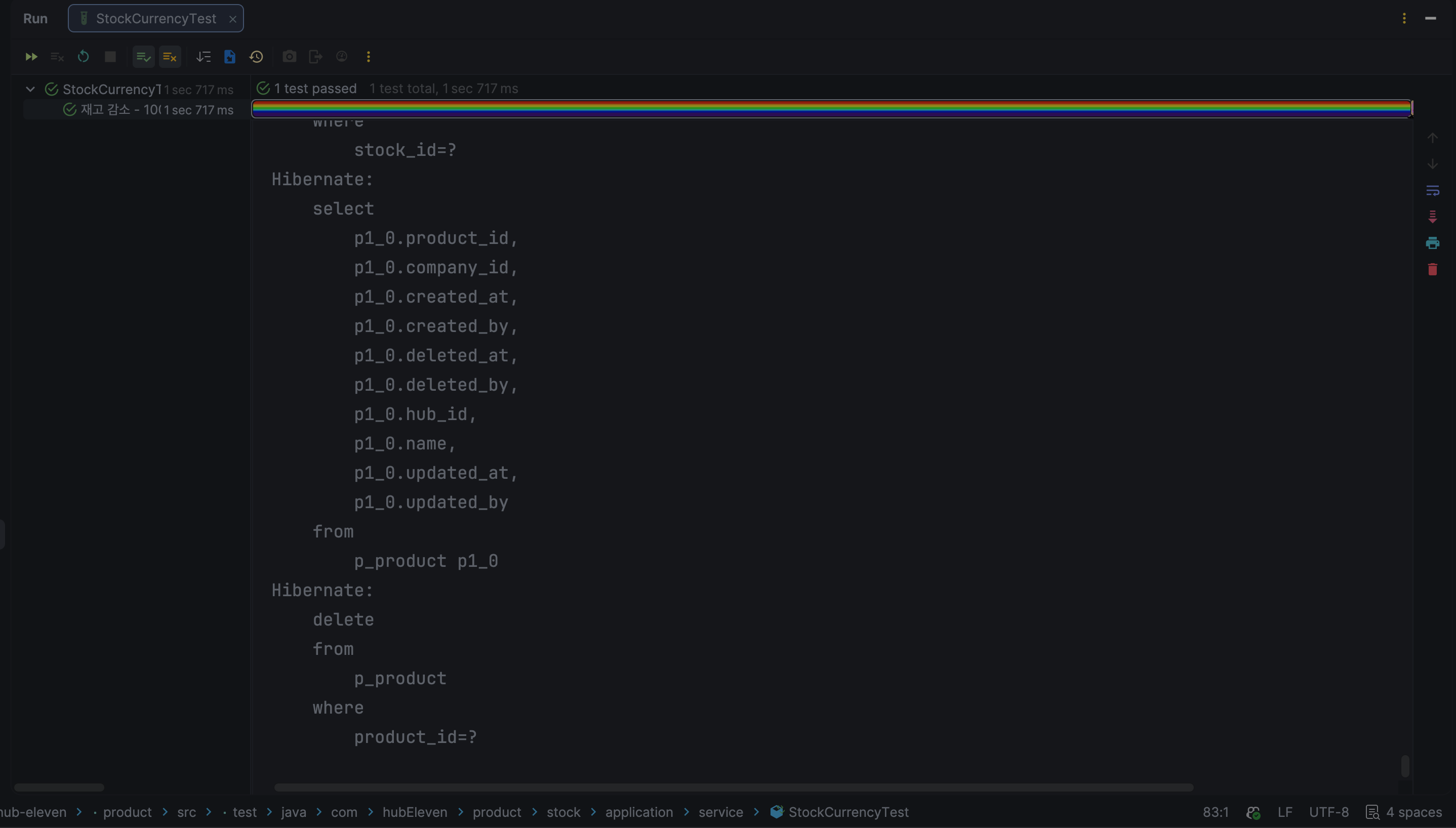Click the service breadcrumb in navigation bar
This screenshot has height=828, width=1456.
pos(720,812)
